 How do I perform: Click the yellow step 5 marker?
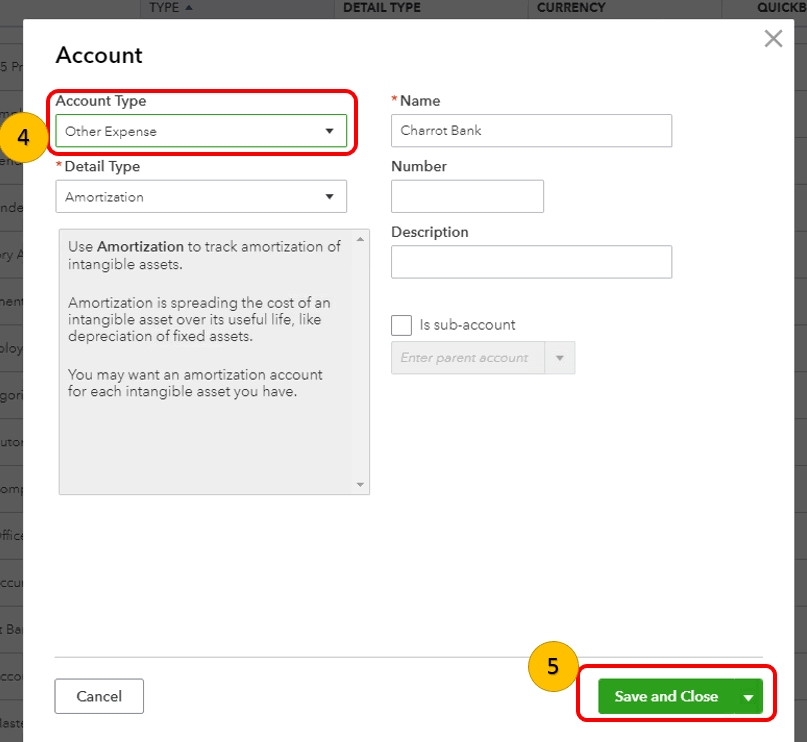(552, 666)
